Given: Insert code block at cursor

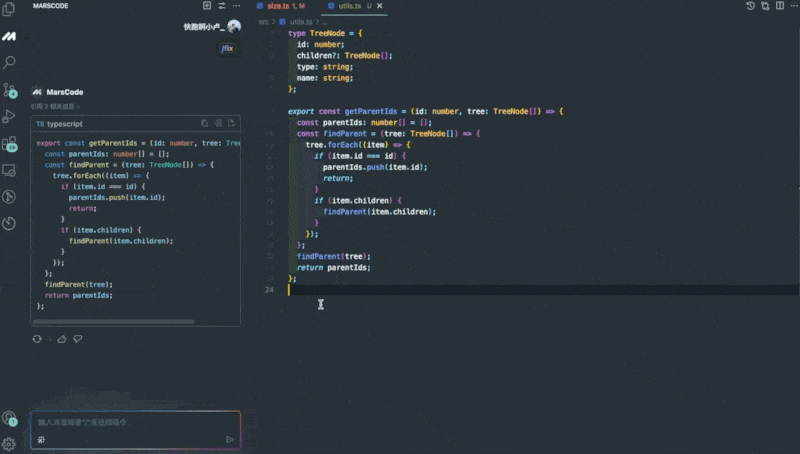Looking at the screenshot, I should pyautogui.click(x=218, y=123).
